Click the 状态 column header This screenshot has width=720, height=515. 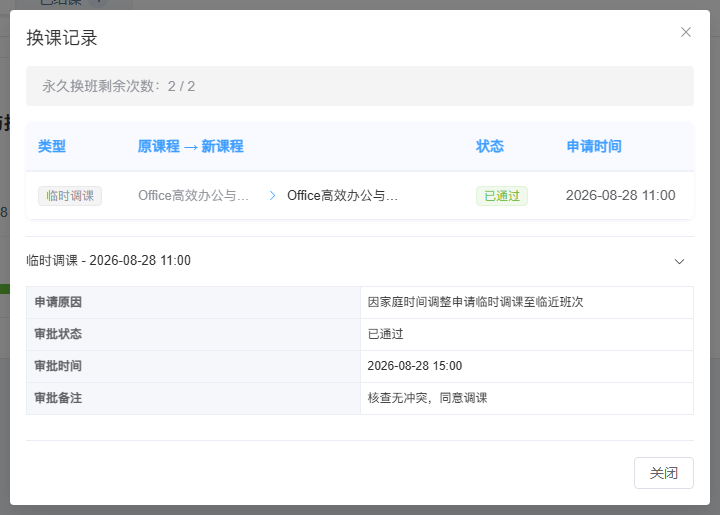pos(490,146)
